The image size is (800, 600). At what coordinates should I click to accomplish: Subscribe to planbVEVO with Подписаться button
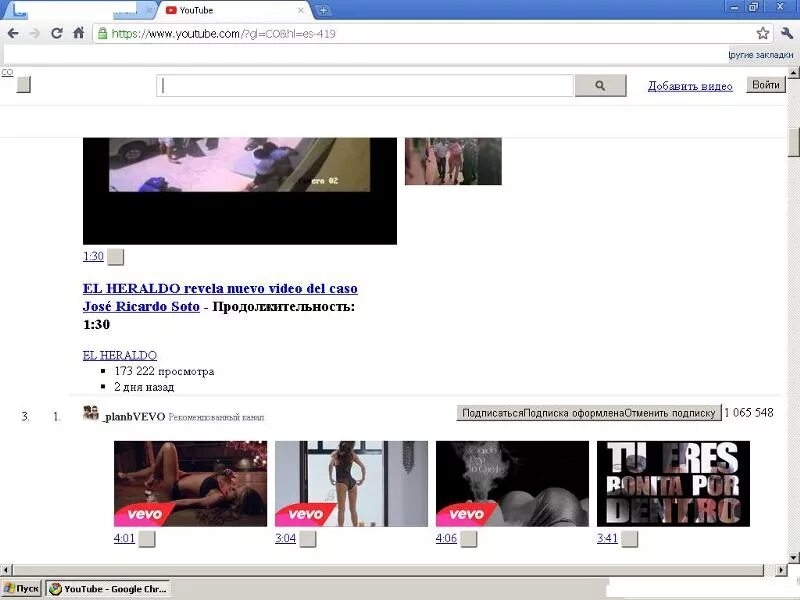click(589, 413)
